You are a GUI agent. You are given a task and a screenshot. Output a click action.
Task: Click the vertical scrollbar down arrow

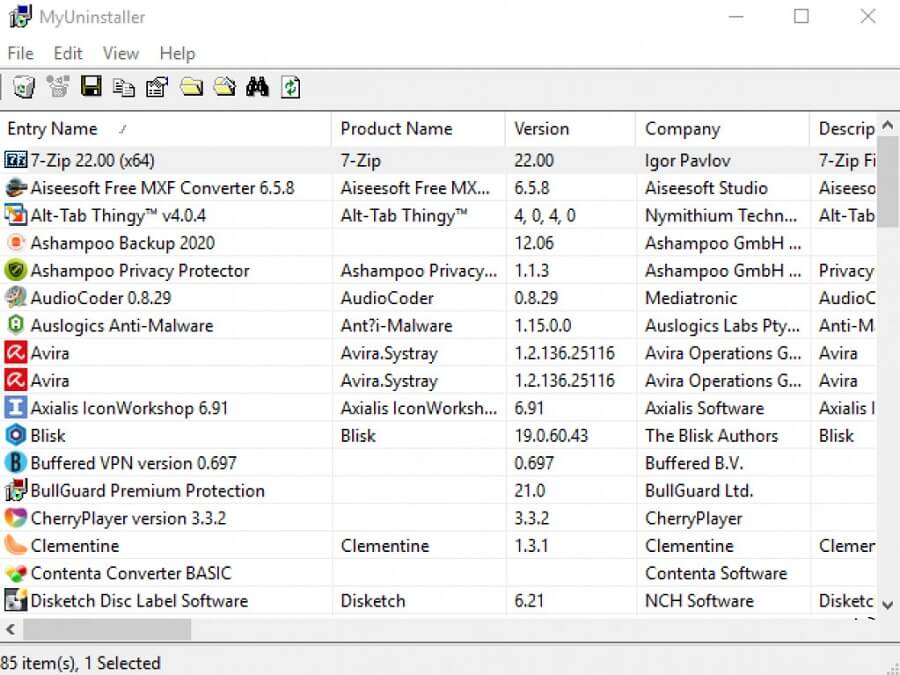tap(887, 603)
